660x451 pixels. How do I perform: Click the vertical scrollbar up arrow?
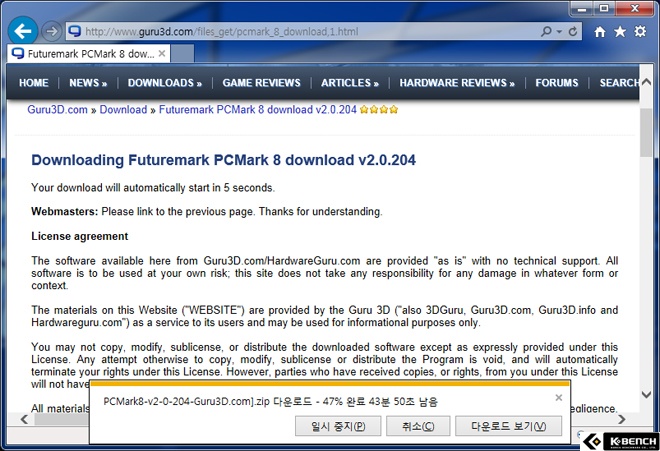point(646,83)
